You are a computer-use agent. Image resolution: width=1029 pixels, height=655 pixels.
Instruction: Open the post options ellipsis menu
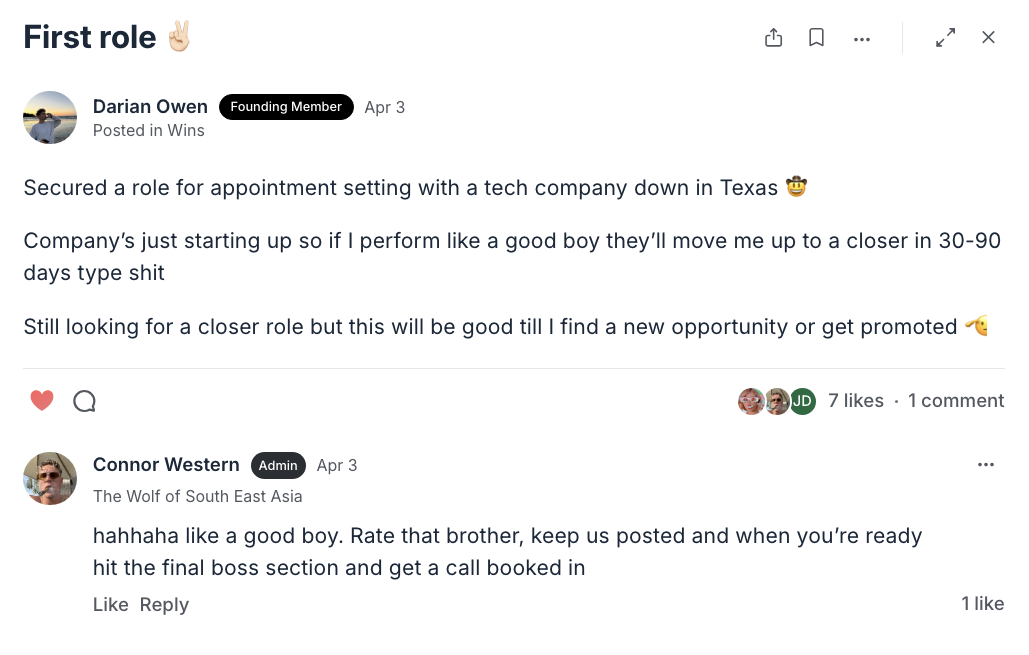862,39
